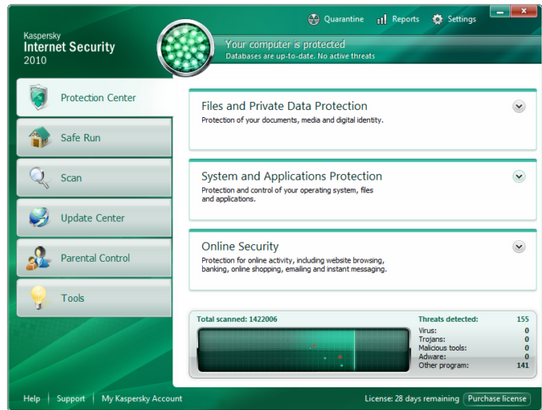This screenshot has height=410, width=542.
Task: Minimize the Kaspersky window
Action: click(x=500, y=11)
